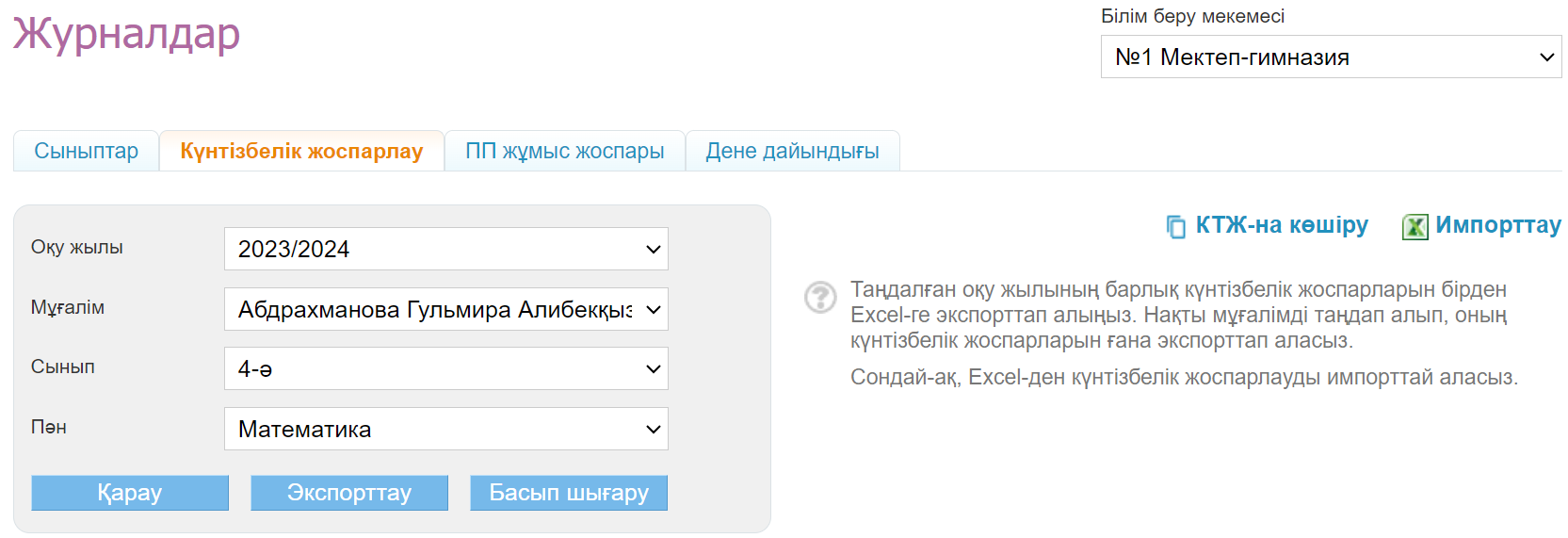Click the Оқу жылы field label
Viewport: 1568px width, 538px height.
tap(77, 247)
